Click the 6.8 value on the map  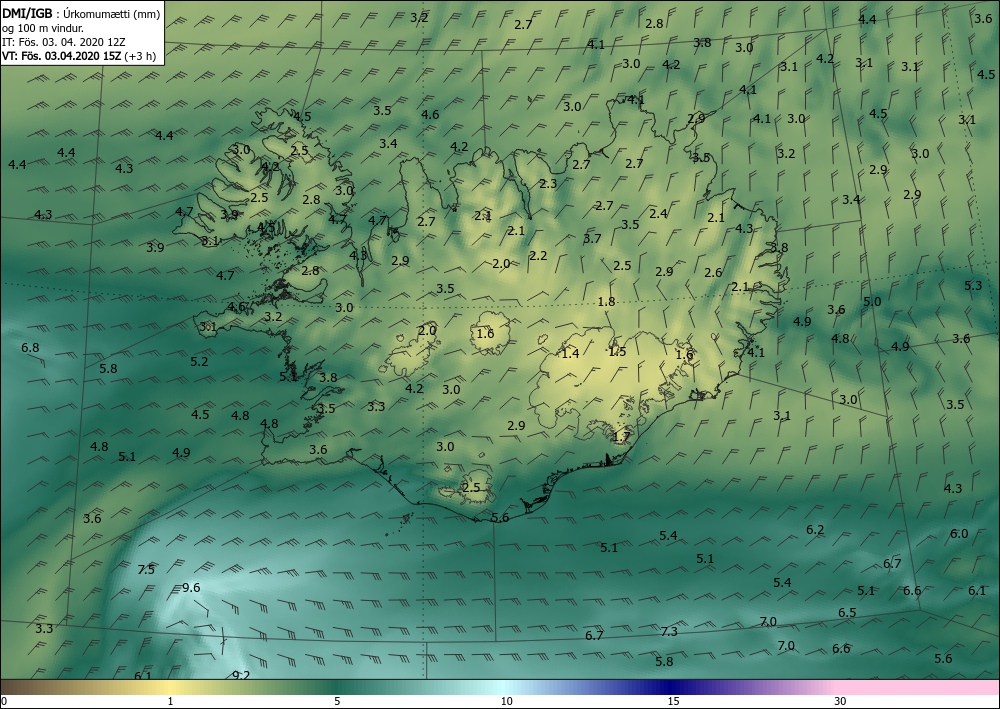pos(30,348)
